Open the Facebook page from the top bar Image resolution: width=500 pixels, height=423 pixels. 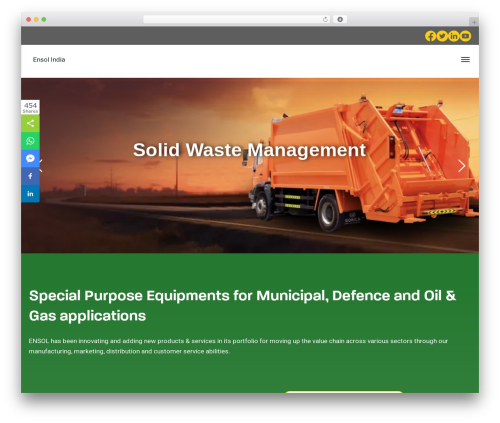pyautogui.click(x=430, y=36)
